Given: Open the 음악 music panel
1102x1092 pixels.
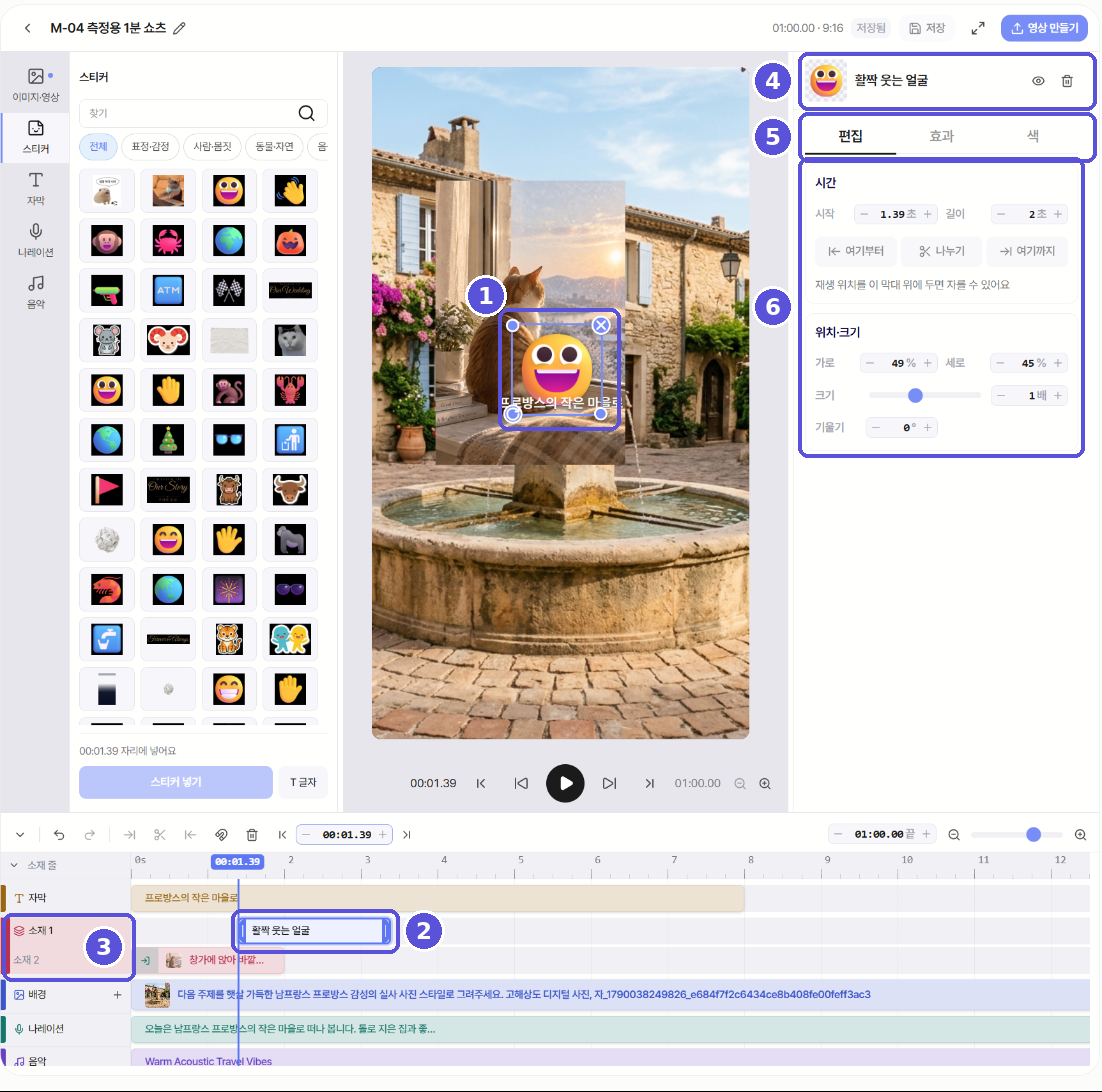Looking at the screenshot, I should (x=36, y=292).
